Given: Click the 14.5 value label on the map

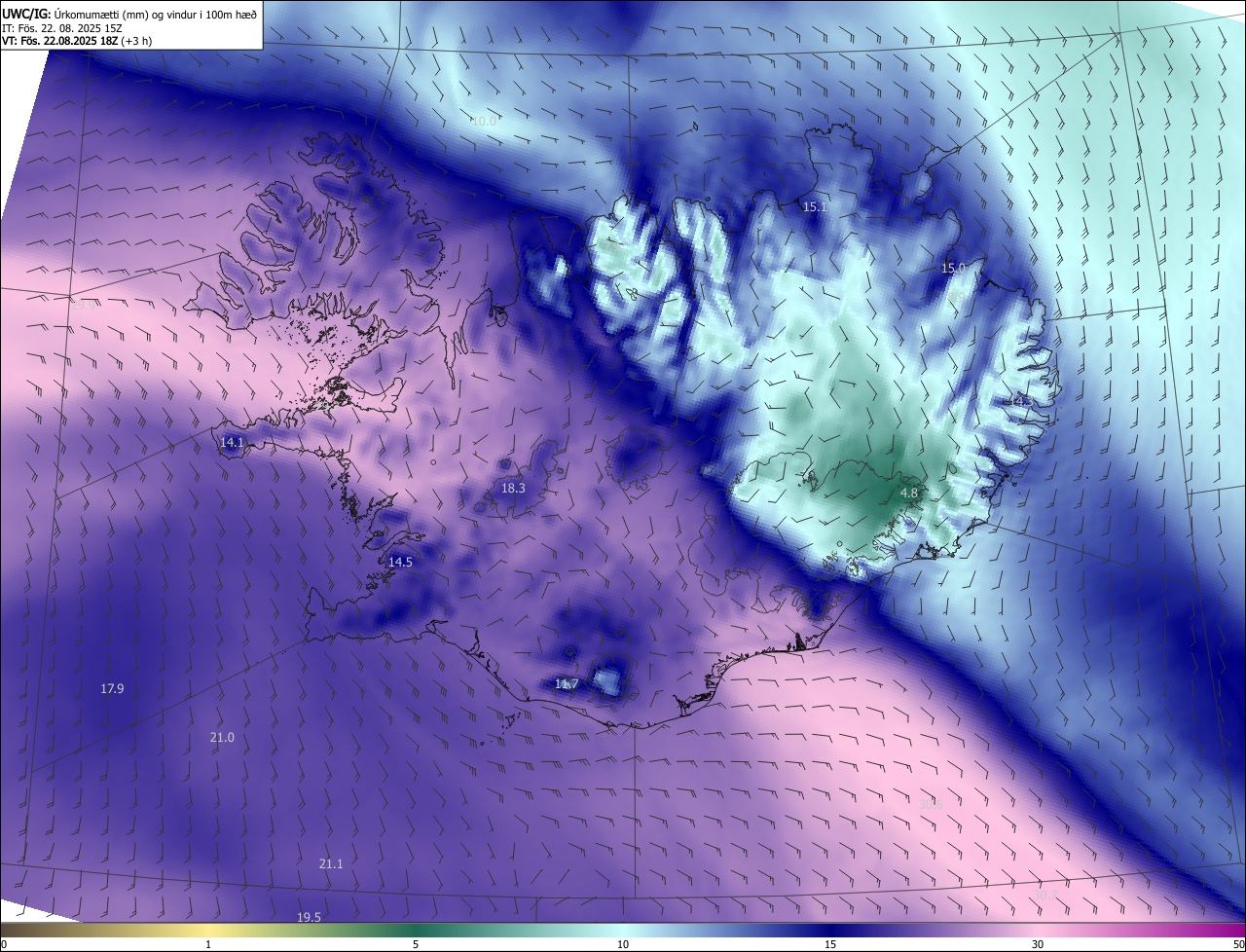Looking at the screenshot, I should (x=400, y=562).
